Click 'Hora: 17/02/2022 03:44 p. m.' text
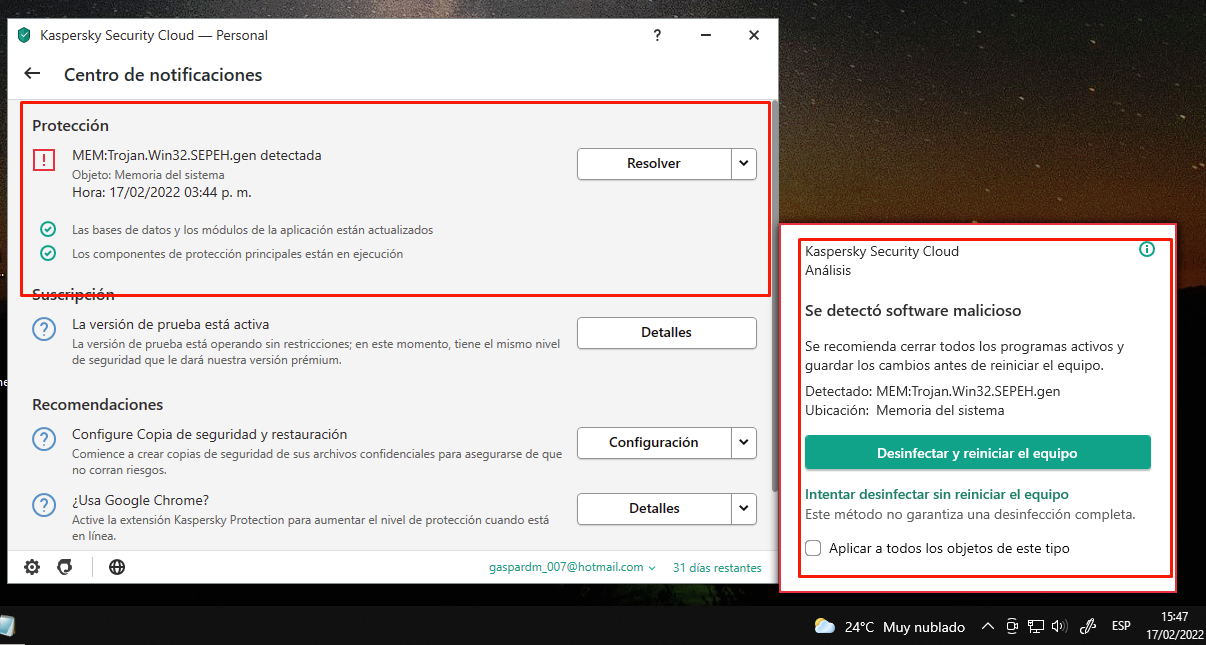 click(161, 192)
